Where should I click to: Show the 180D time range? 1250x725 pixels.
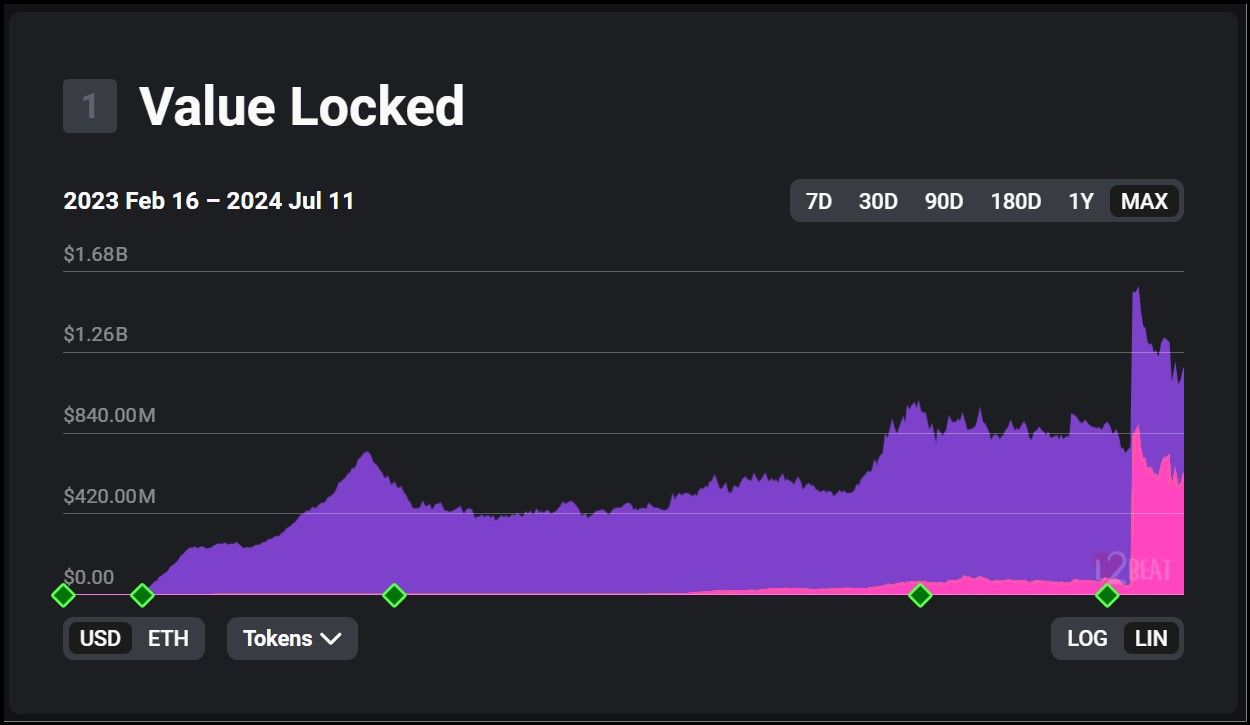click(x=1015, y=201)
